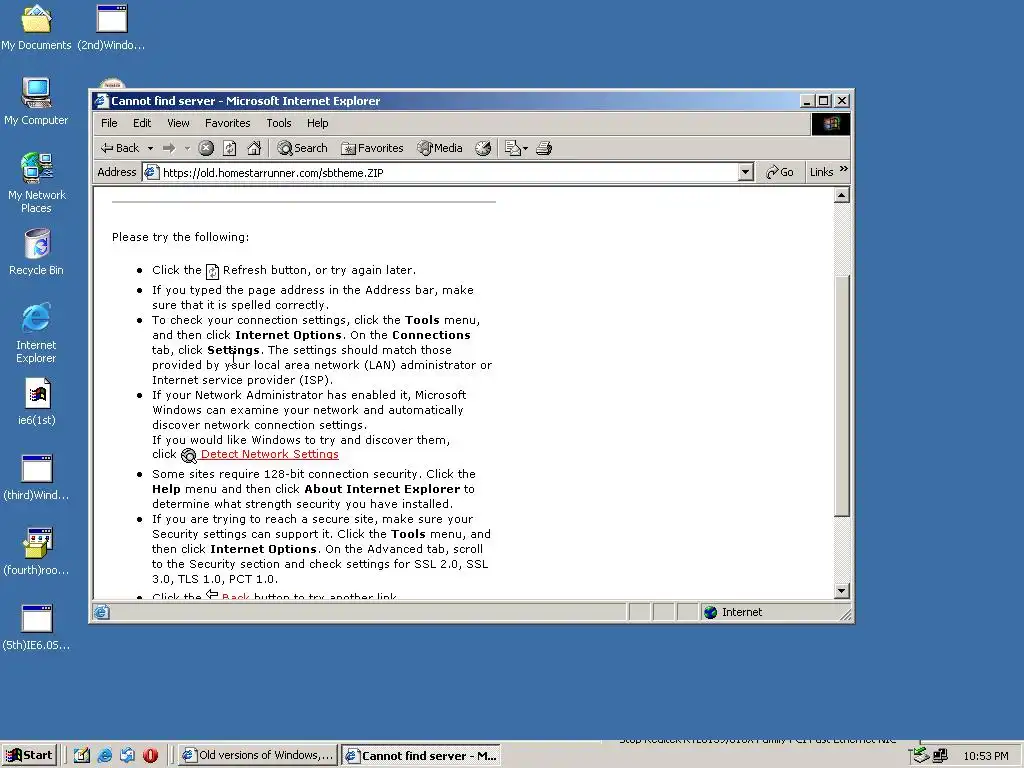
Task: Select the My Documents desktop icon
Action: tap(36, 28)
